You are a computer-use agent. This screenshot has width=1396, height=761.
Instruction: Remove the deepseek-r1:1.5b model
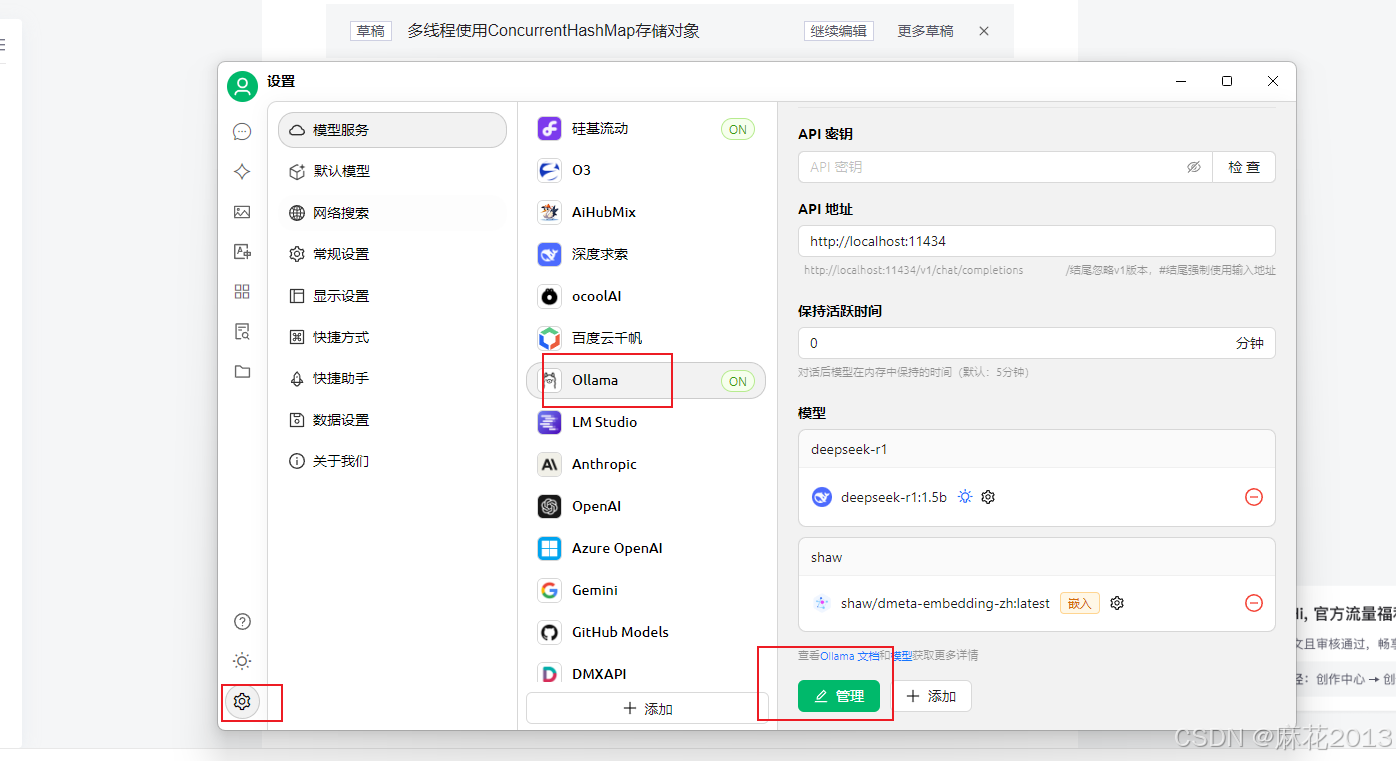(x=1254, y=497)
